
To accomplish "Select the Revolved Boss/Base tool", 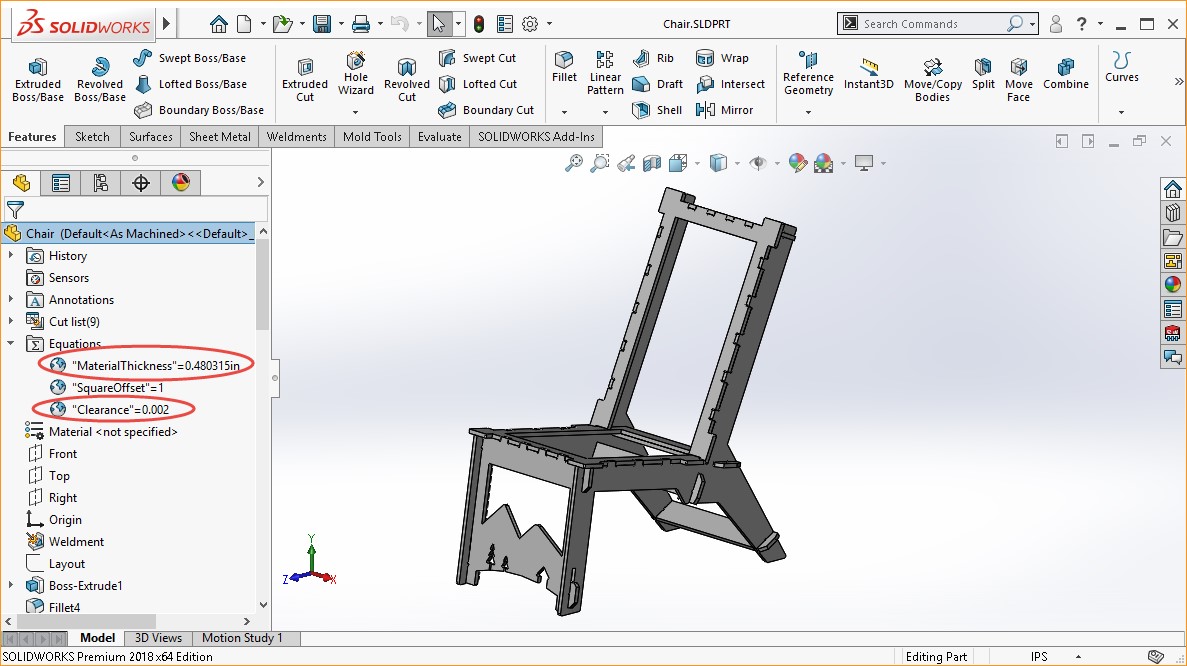I will 99,79.
